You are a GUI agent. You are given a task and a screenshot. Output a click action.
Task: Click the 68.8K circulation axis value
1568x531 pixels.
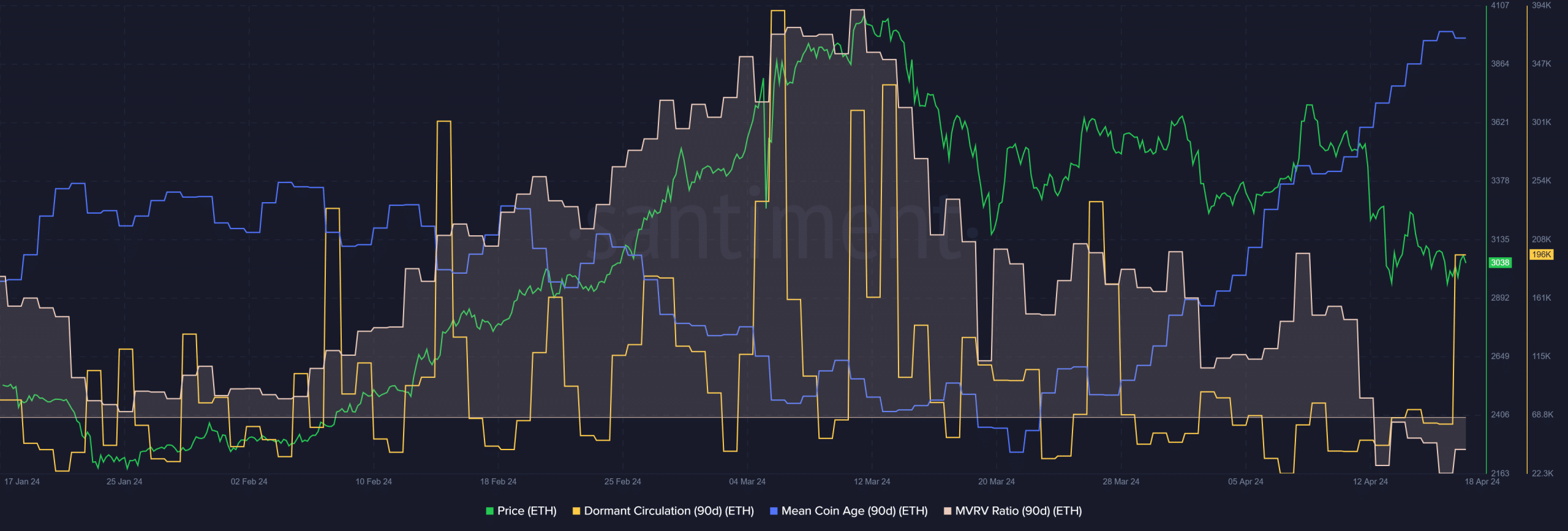point(1543,415)
